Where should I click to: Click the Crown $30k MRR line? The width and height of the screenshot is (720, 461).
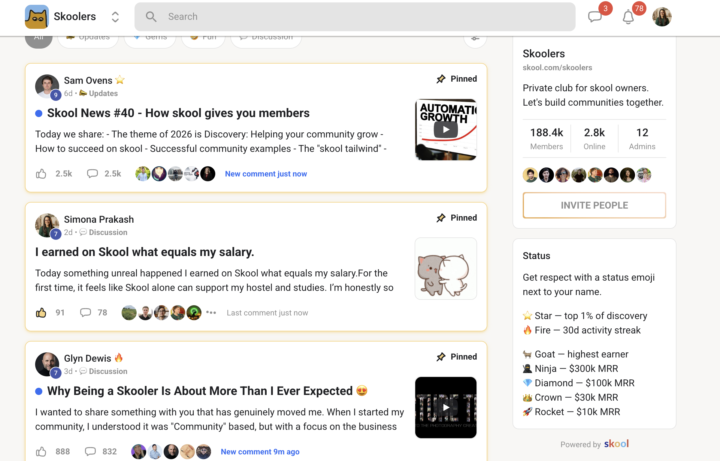570,397
